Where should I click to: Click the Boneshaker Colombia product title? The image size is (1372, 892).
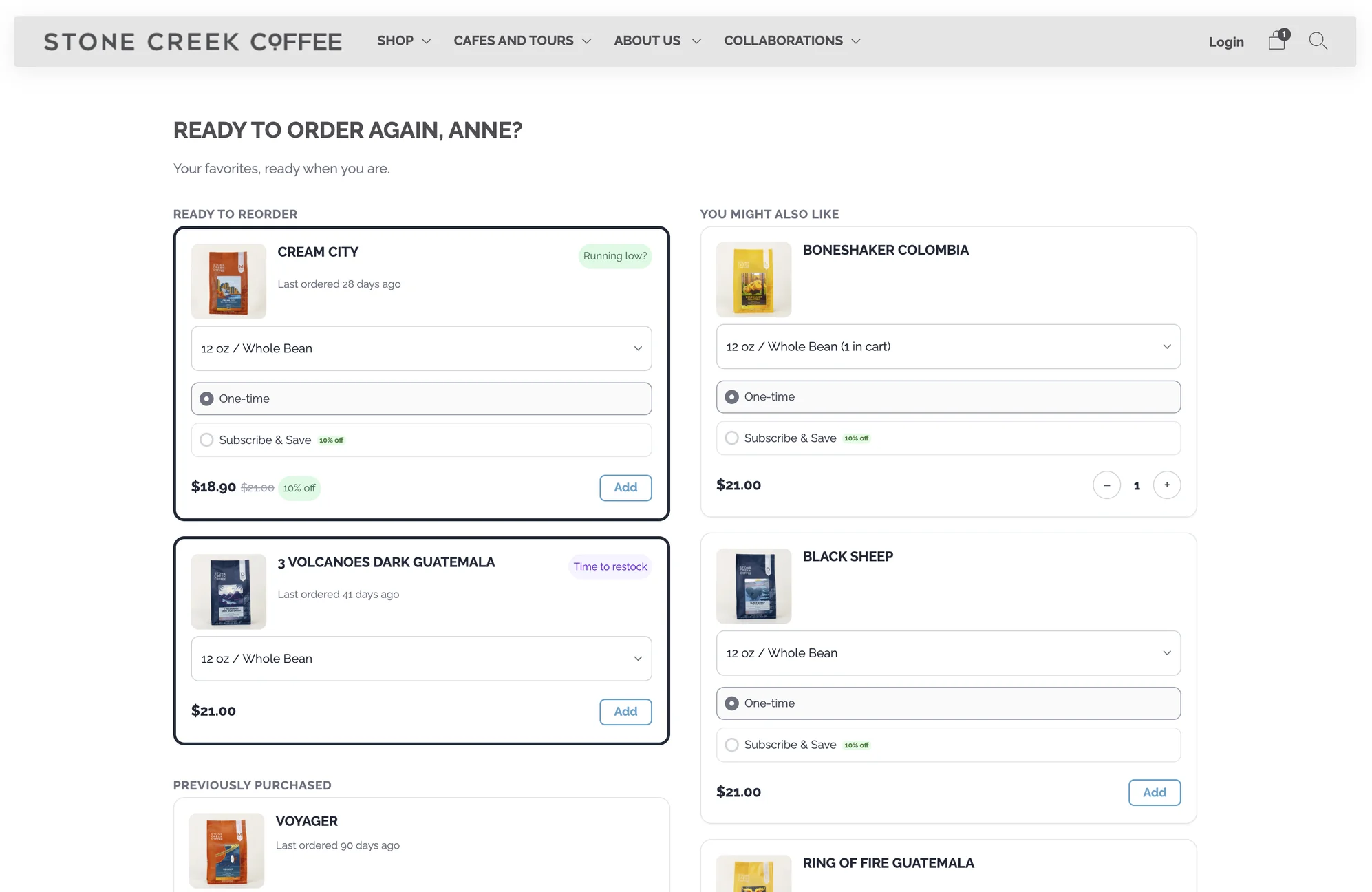point(886,250)
